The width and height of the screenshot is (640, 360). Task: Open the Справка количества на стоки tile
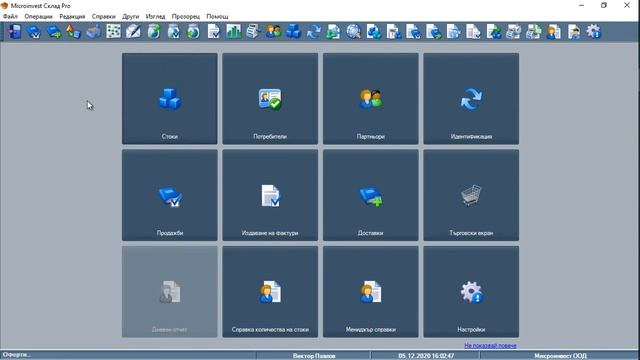tap(270, 291)
